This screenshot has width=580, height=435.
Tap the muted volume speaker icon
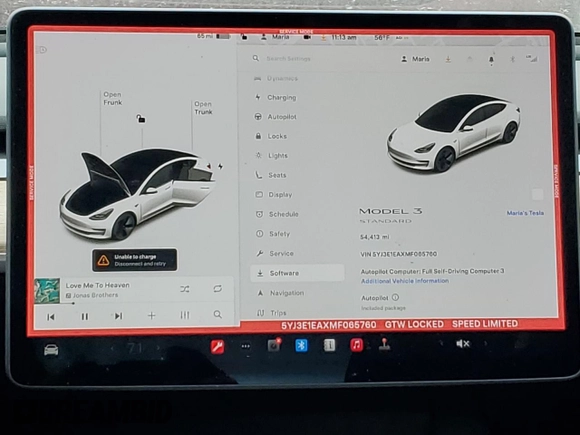pos(462,344)
